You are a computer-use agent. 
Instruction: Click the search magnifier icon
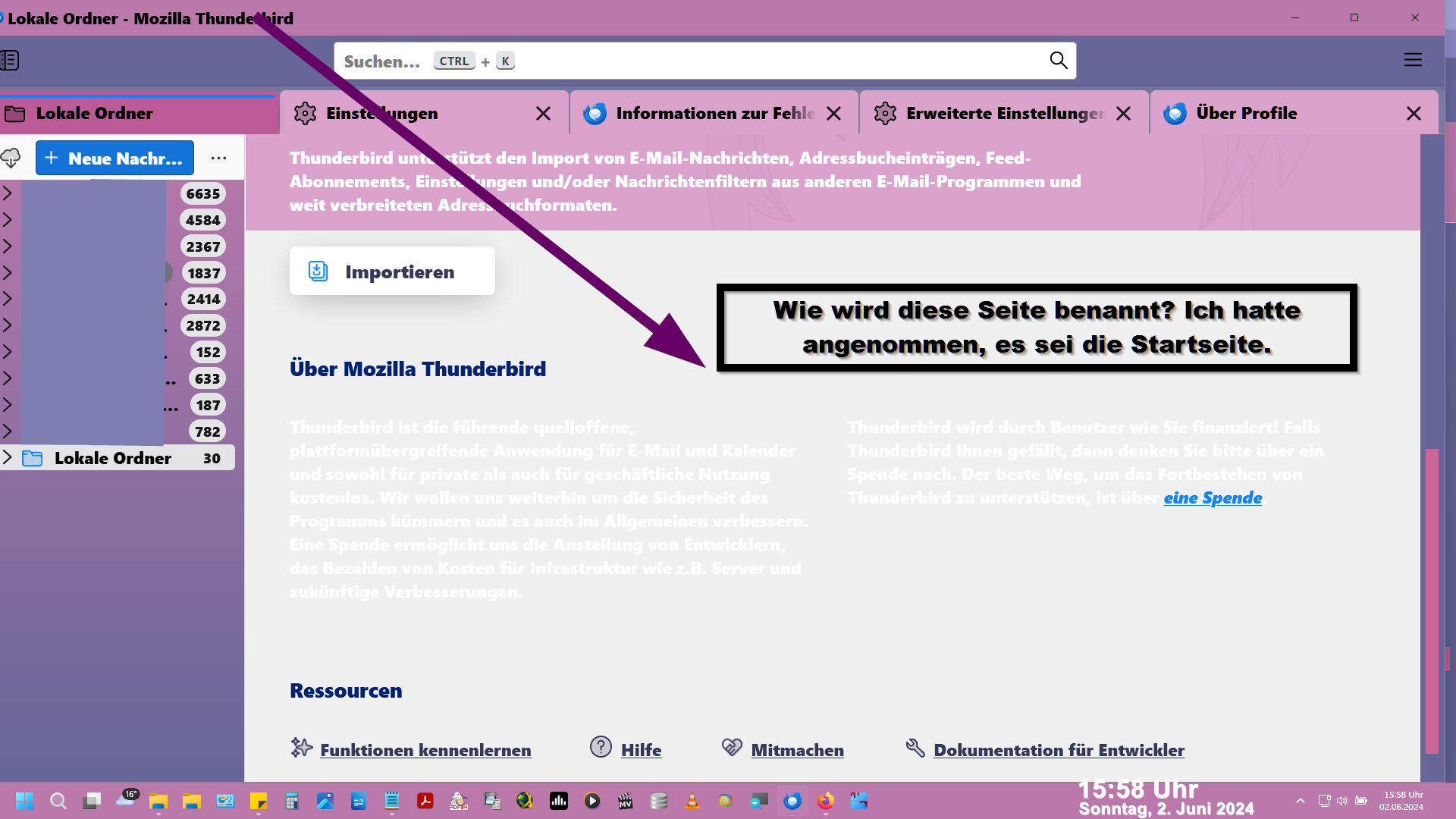(x=1058, y=61)
